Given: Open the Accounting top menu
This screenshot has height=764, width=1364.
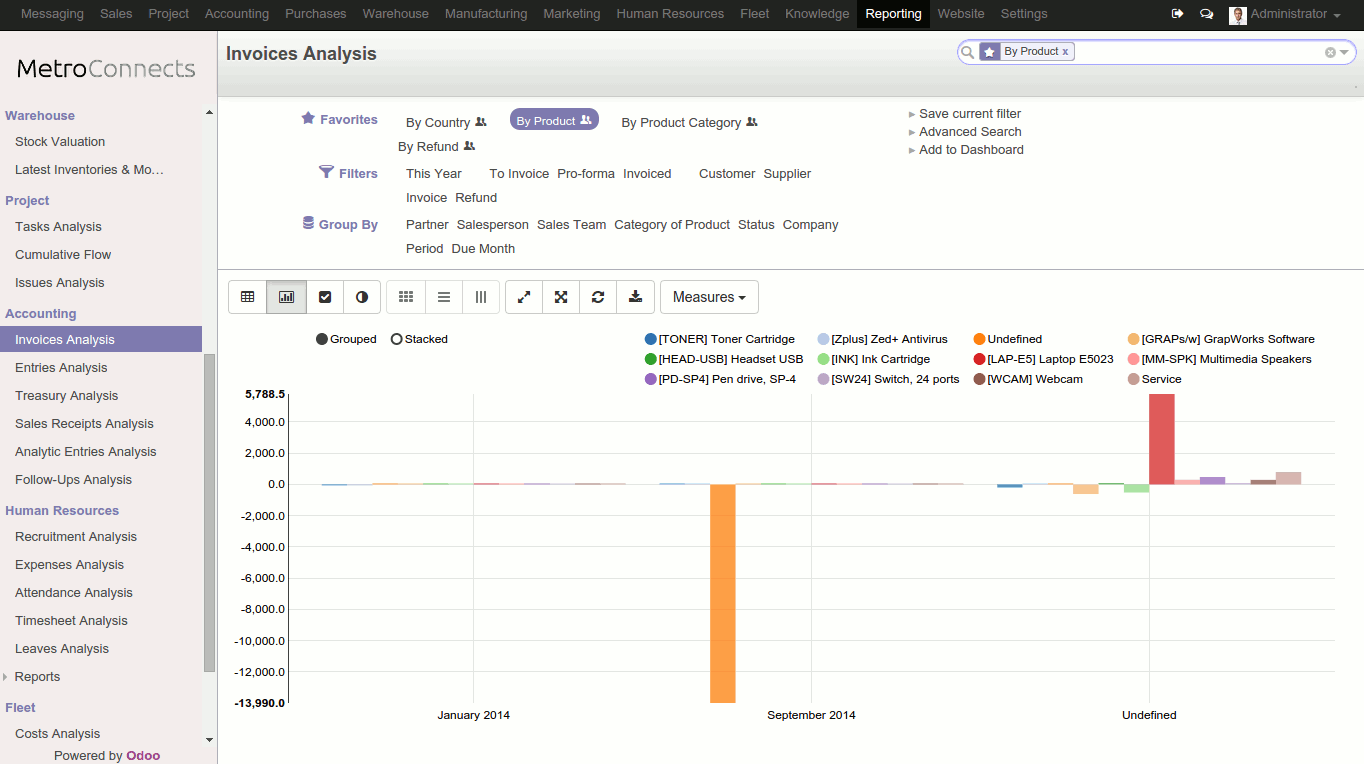Looking at the screenshot, I should (x=236, y=14).
